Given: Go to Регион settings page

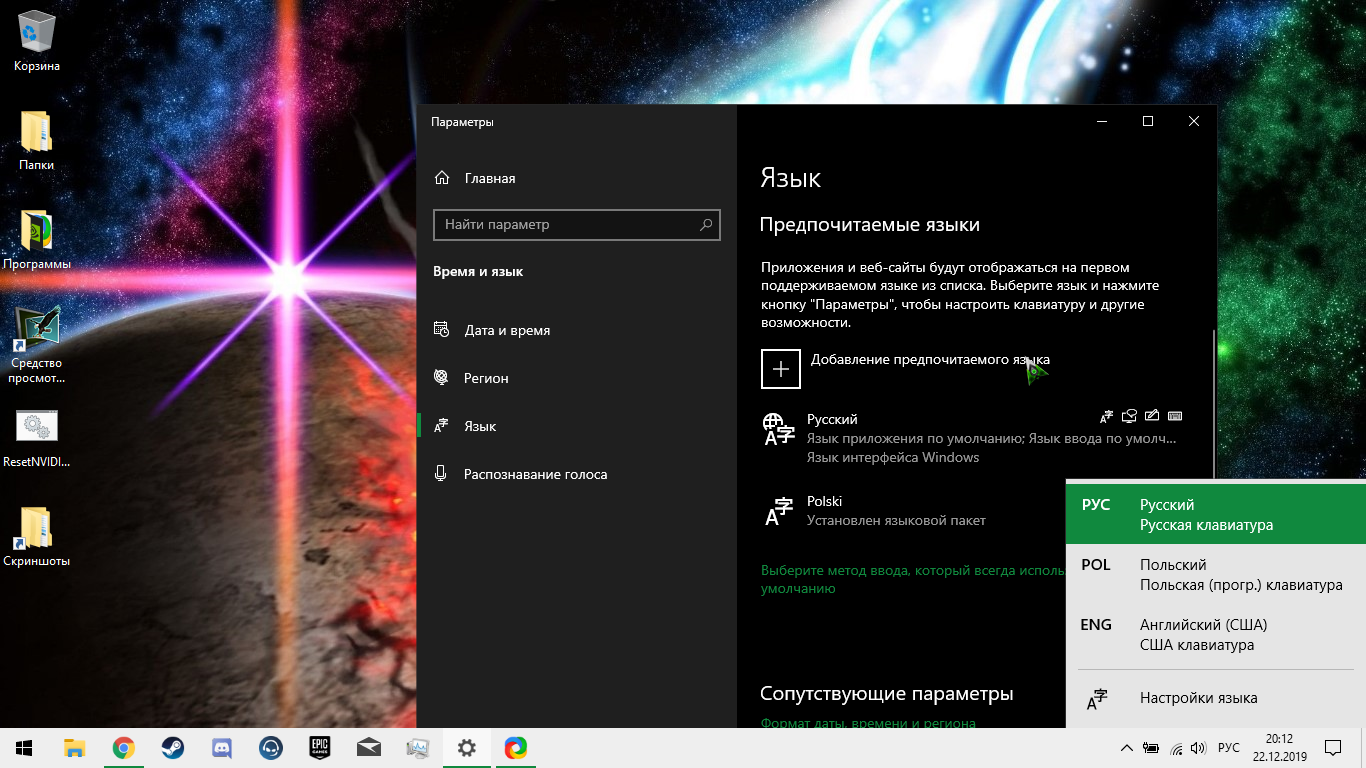Looking at the screenshot, I should [x=576, y=378].
